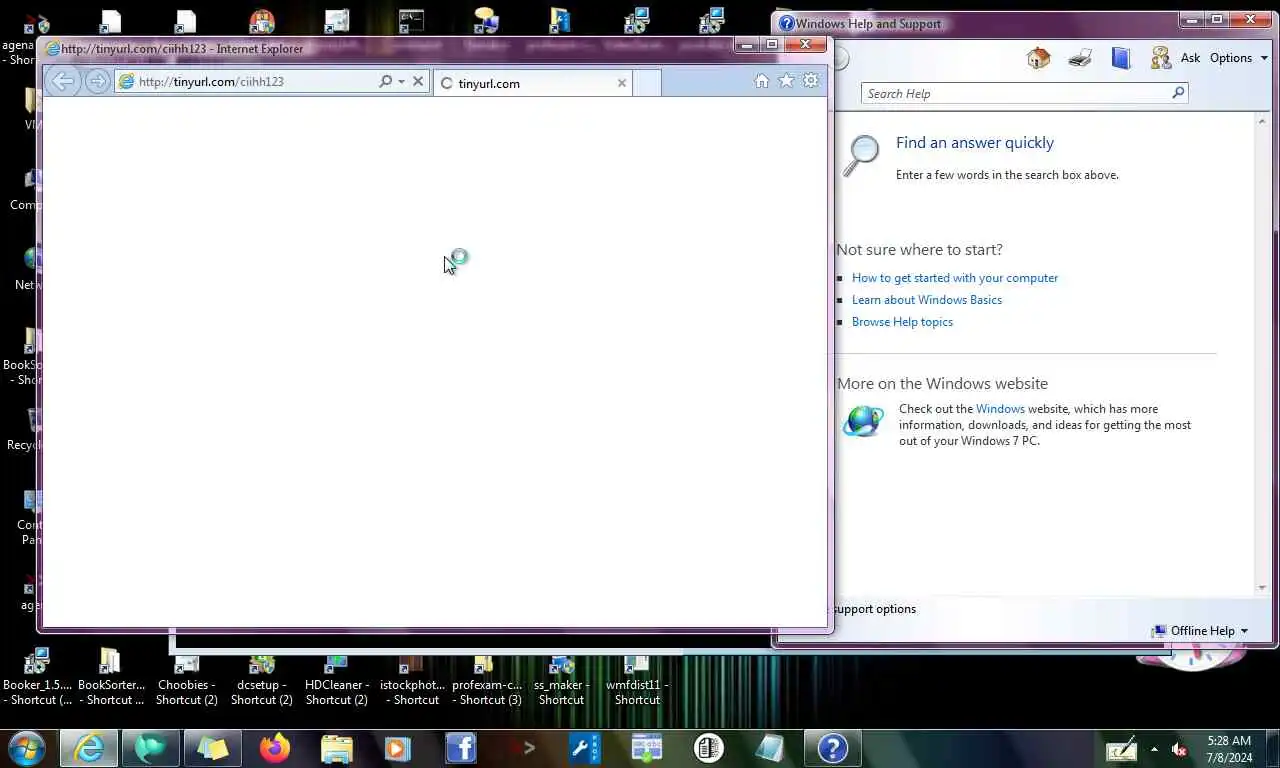Image resolution: width=1280 pixels, height=768 pixels.
Task: Open the Choobies shortcut on desktop
Action: pos(187,677)
